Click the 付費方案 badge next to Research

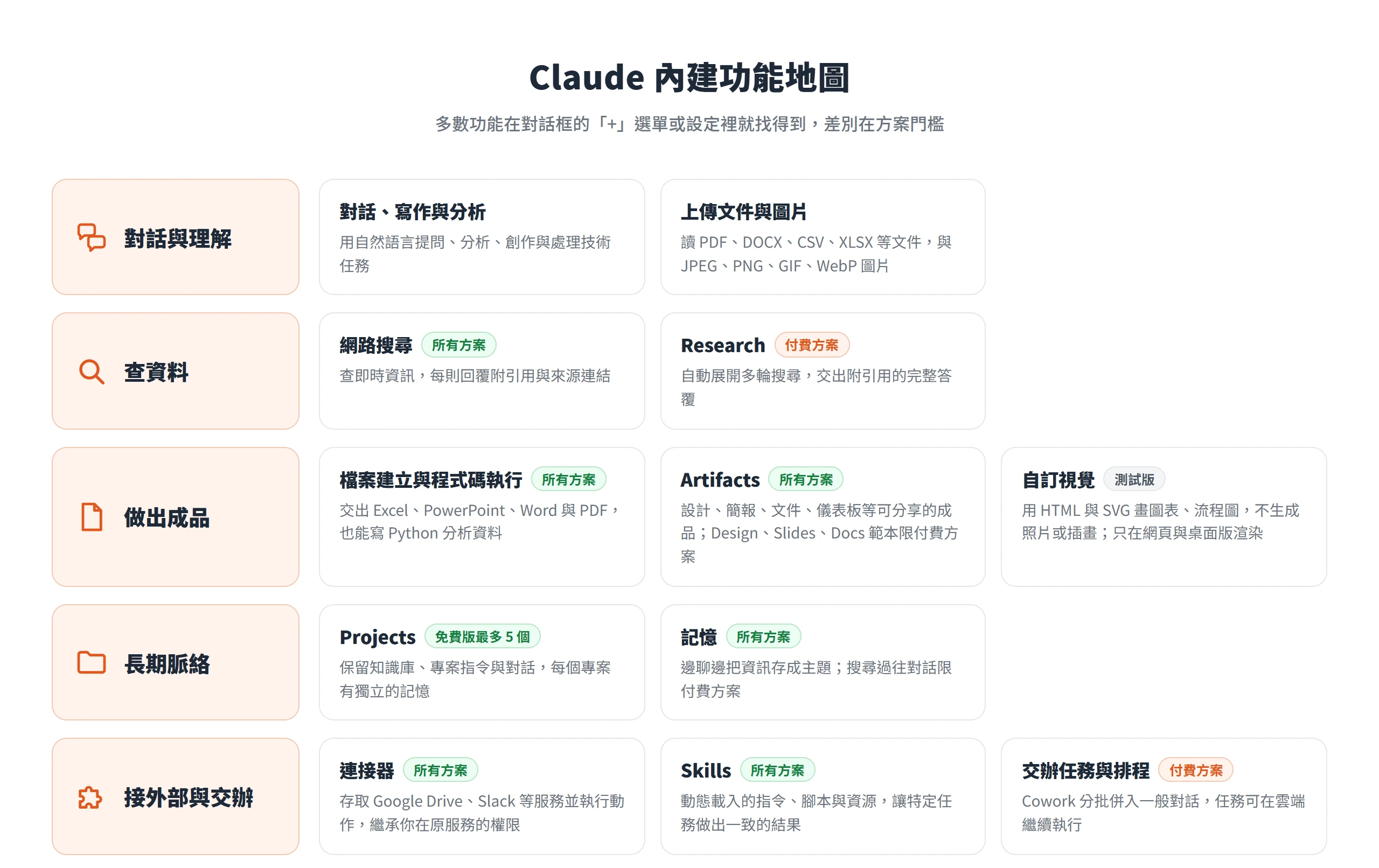pos(811,345)
